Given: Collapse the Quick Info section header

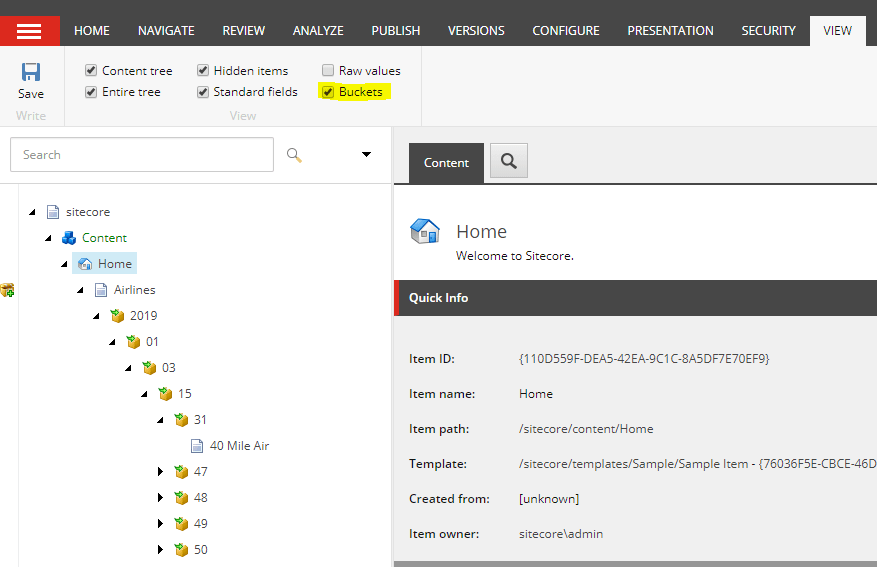Looking at the screenshot, I should click(x=635, y=298).
